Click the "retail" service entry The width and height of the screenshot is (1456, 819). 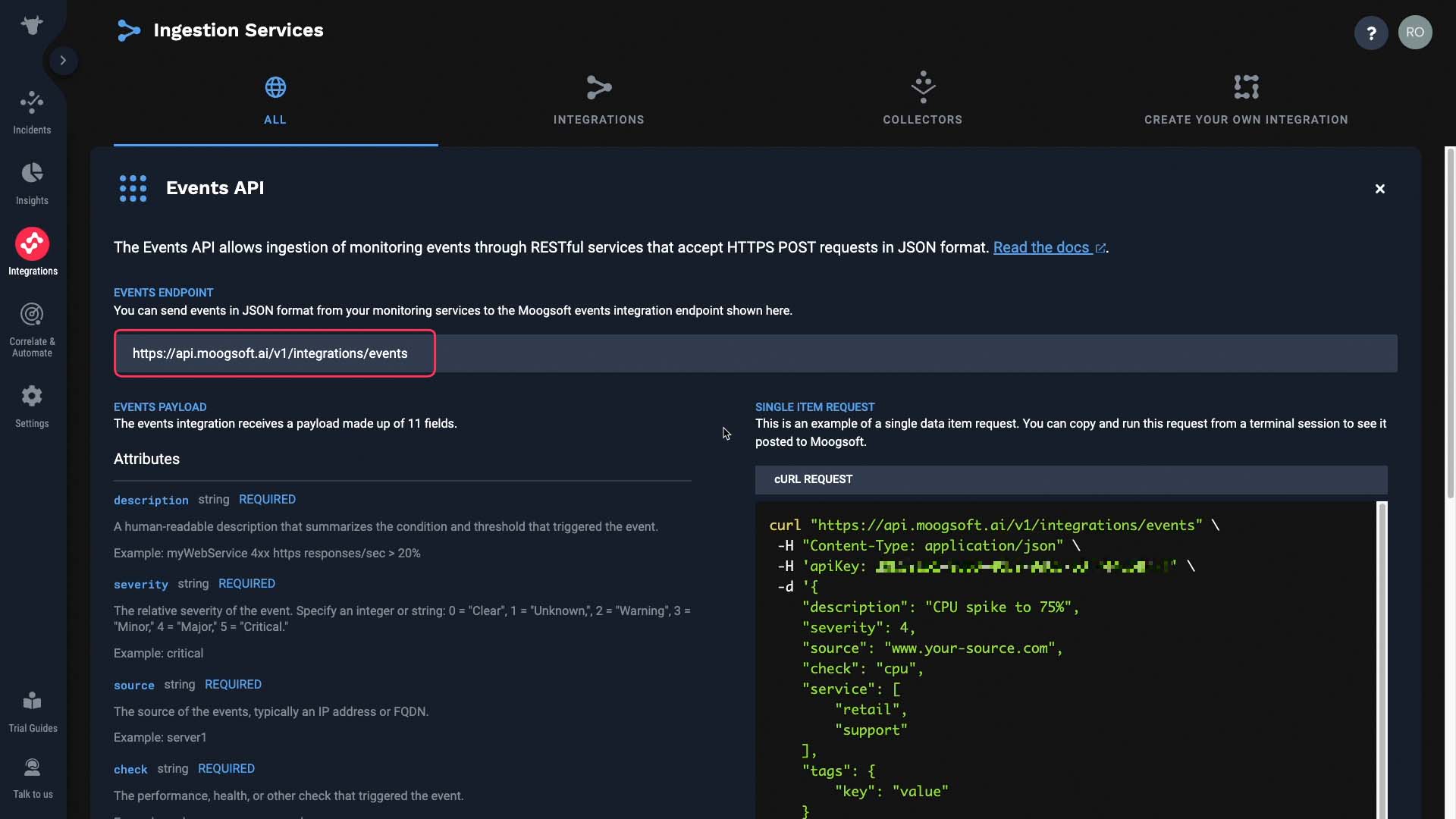point(871,709)
